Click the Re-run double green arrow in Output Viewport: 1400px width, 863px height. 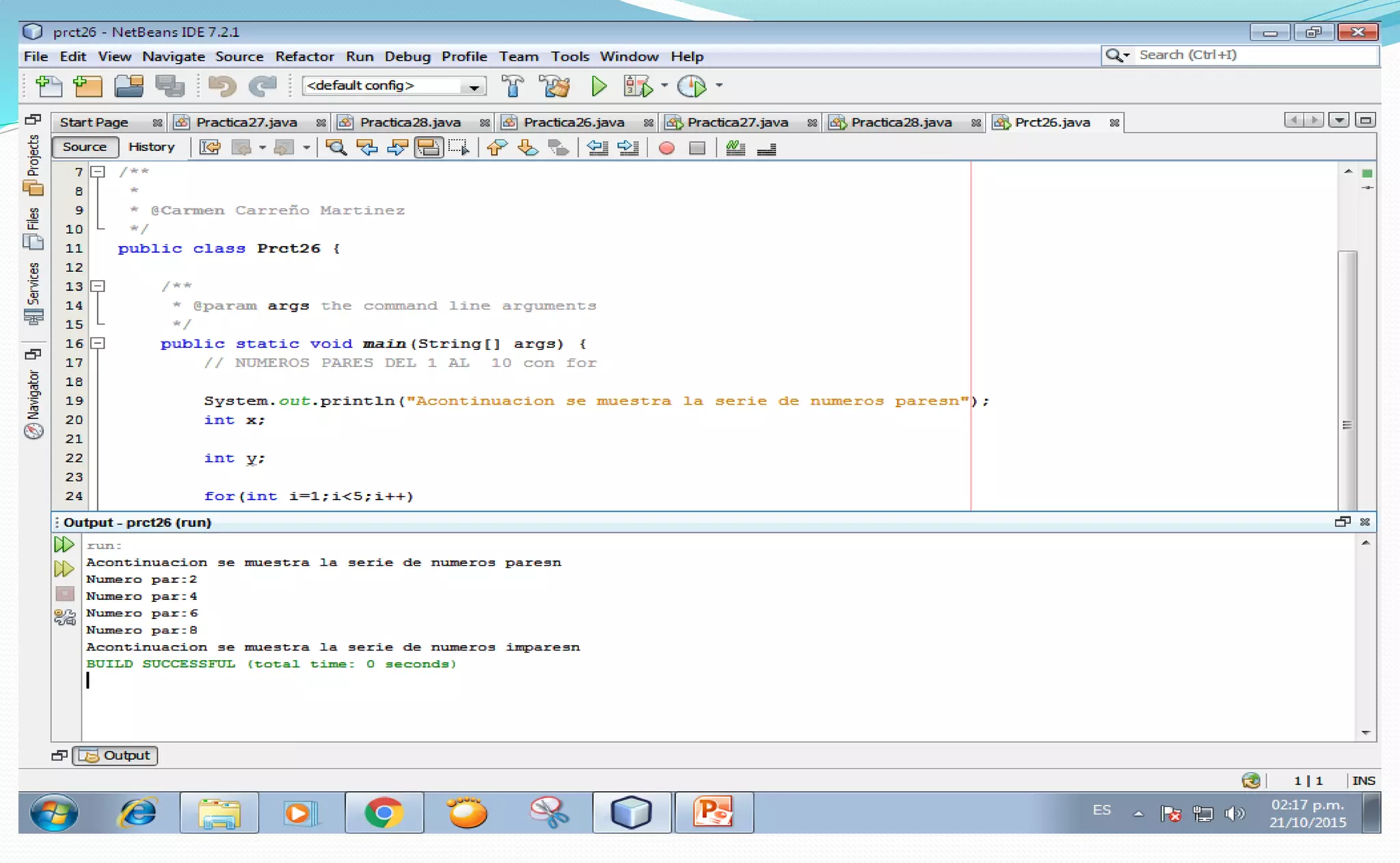[x=64, y=545]
